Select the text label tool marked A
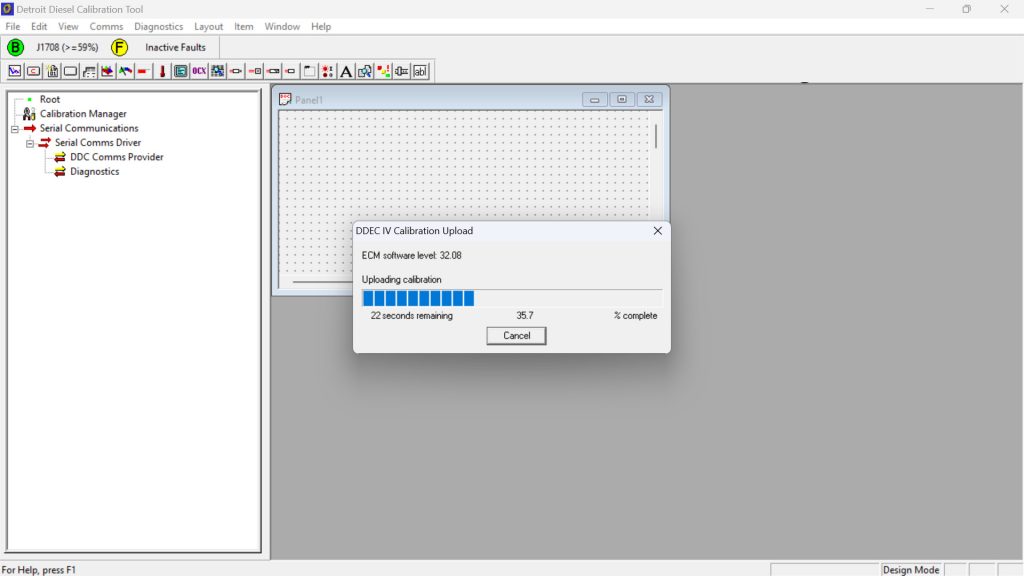This screenshot has height=576, width=1024. (x=346, y=71)
